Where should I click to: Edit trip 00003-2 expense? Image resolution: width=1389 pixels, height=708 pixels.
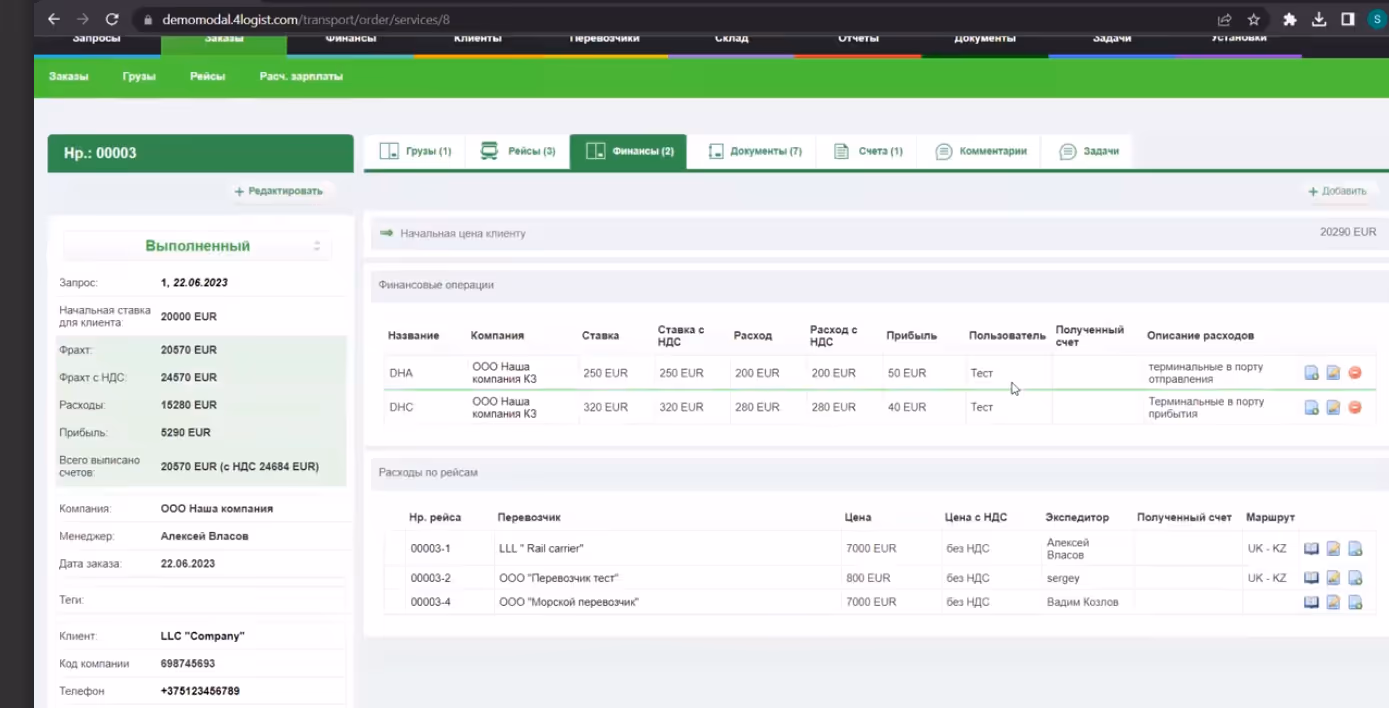pos(1333,578)
